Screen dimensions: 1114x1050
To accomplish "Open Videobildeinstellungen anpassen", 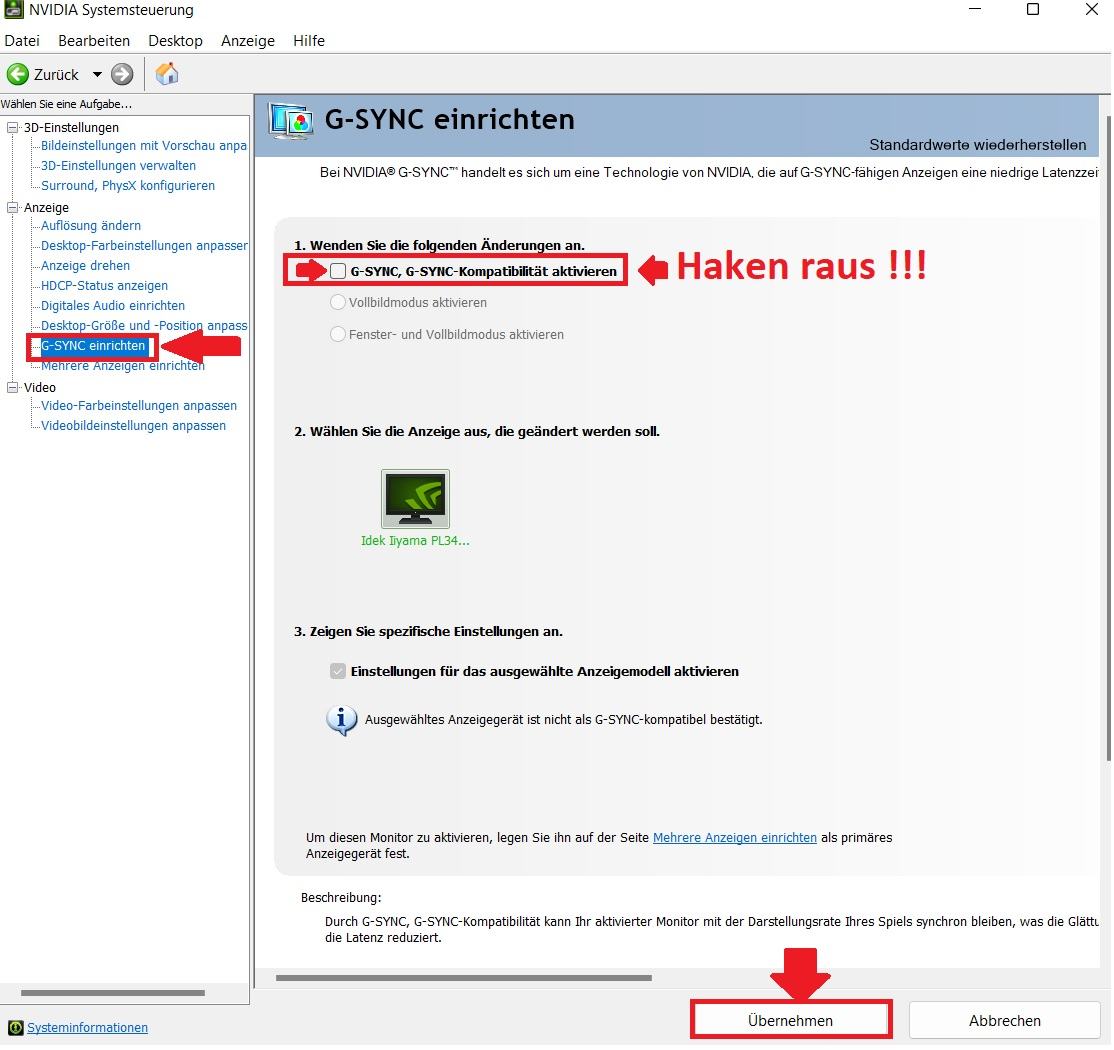I will (x=134, y=426).
